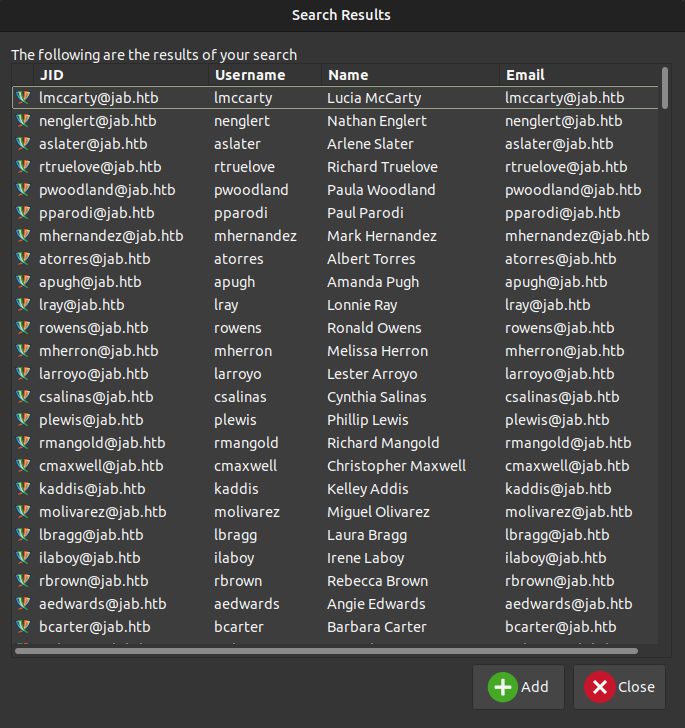The image size is (685, 728).
Task: Click the icon beside kaddis@jab.htb
Action: (24, 489)
